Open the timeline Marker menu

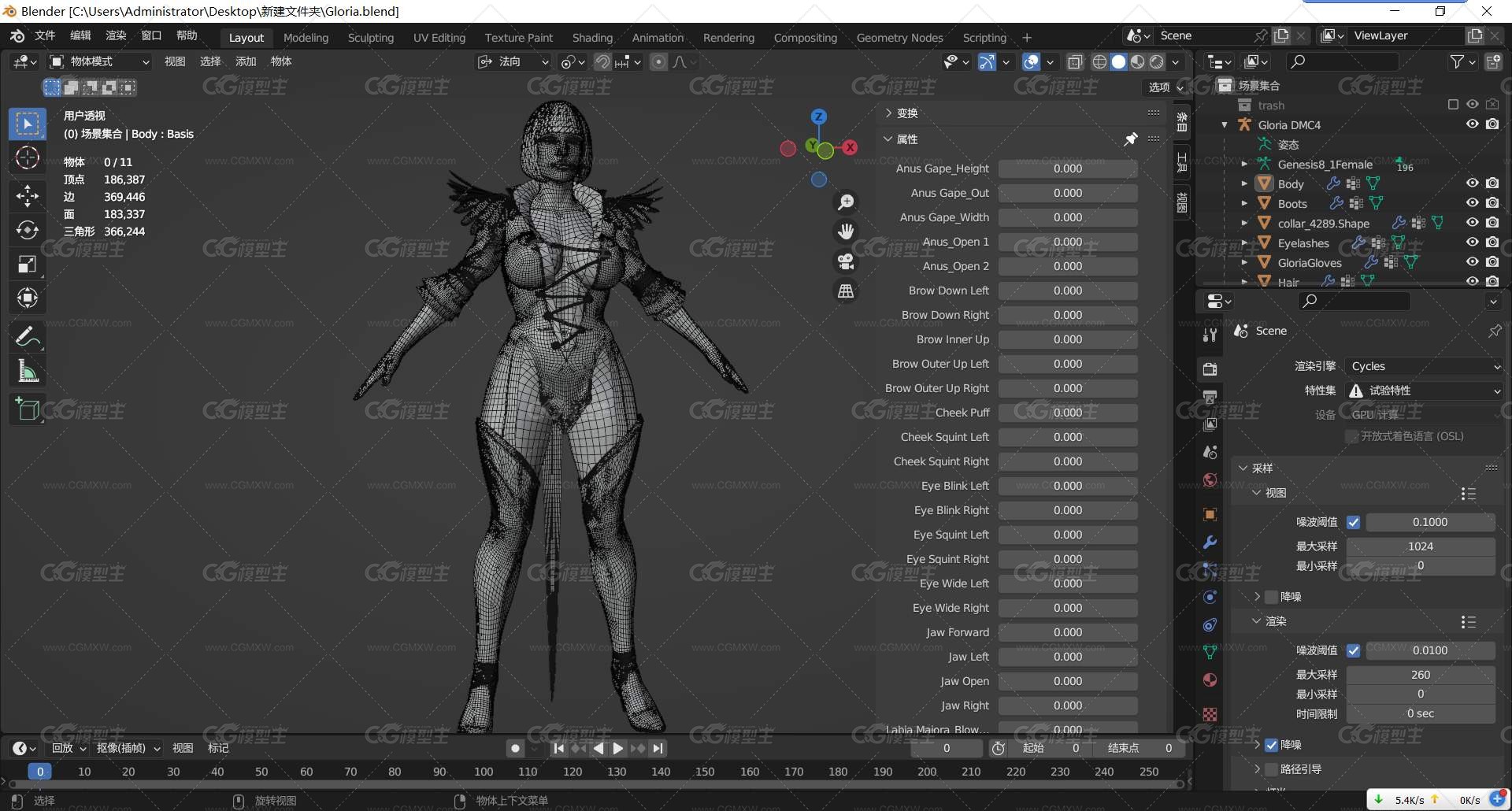tap(218, 748)
